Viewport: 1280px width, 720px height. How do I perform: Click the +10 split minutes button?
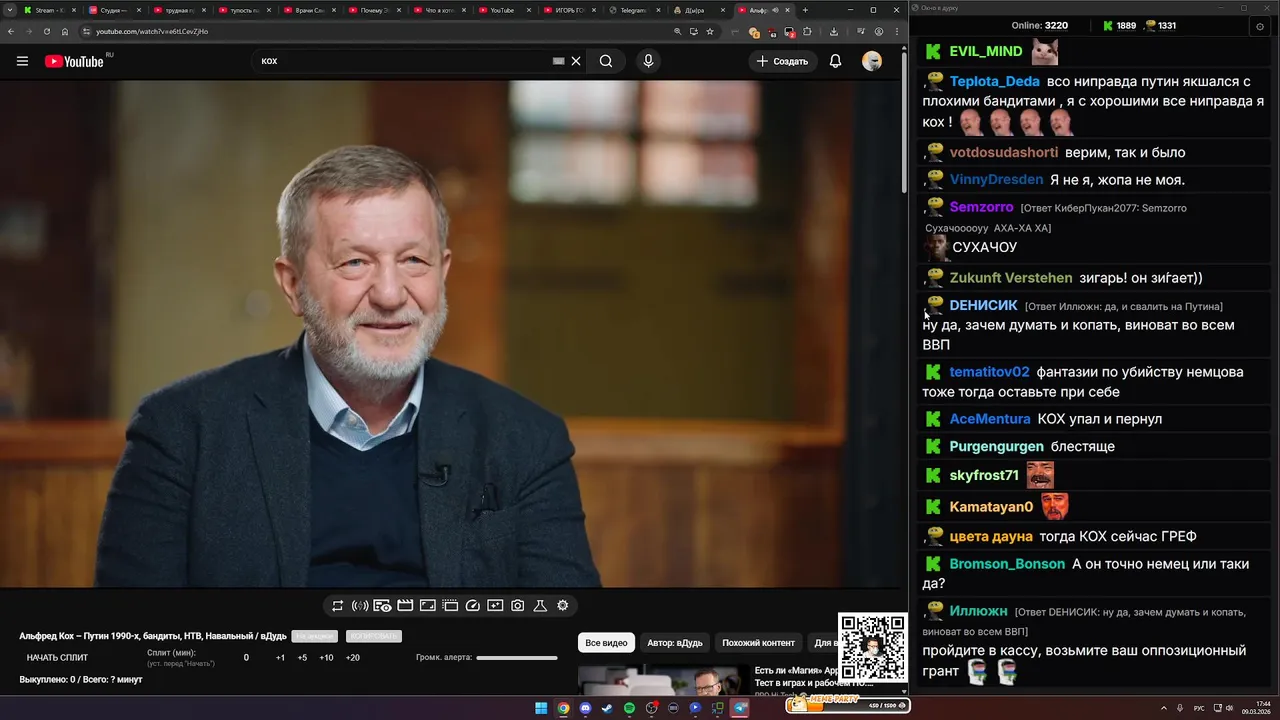point(326,658)
